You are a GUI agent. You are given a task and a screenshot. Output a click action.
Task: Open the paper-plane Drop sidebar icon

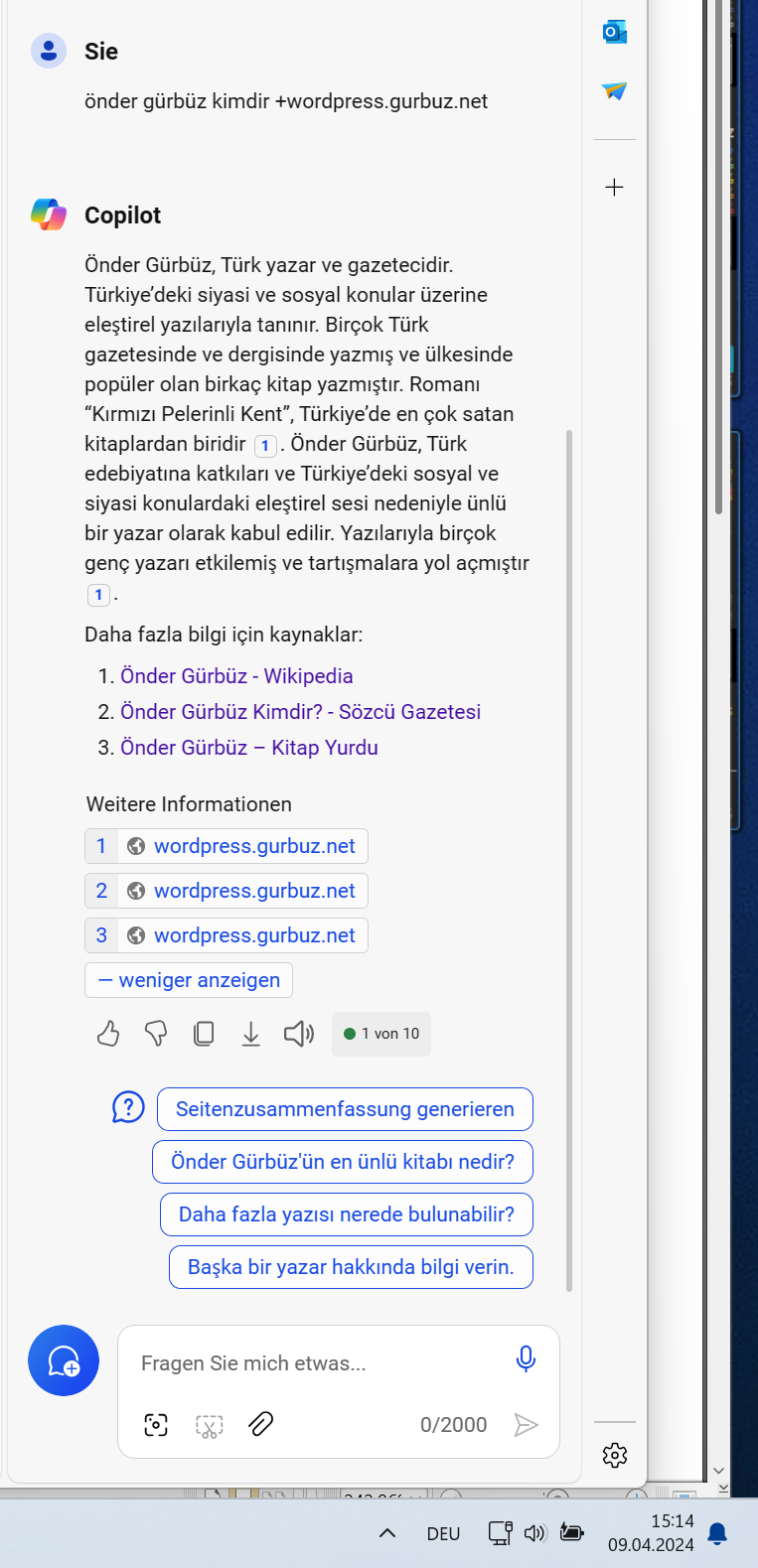click(614, 91)
